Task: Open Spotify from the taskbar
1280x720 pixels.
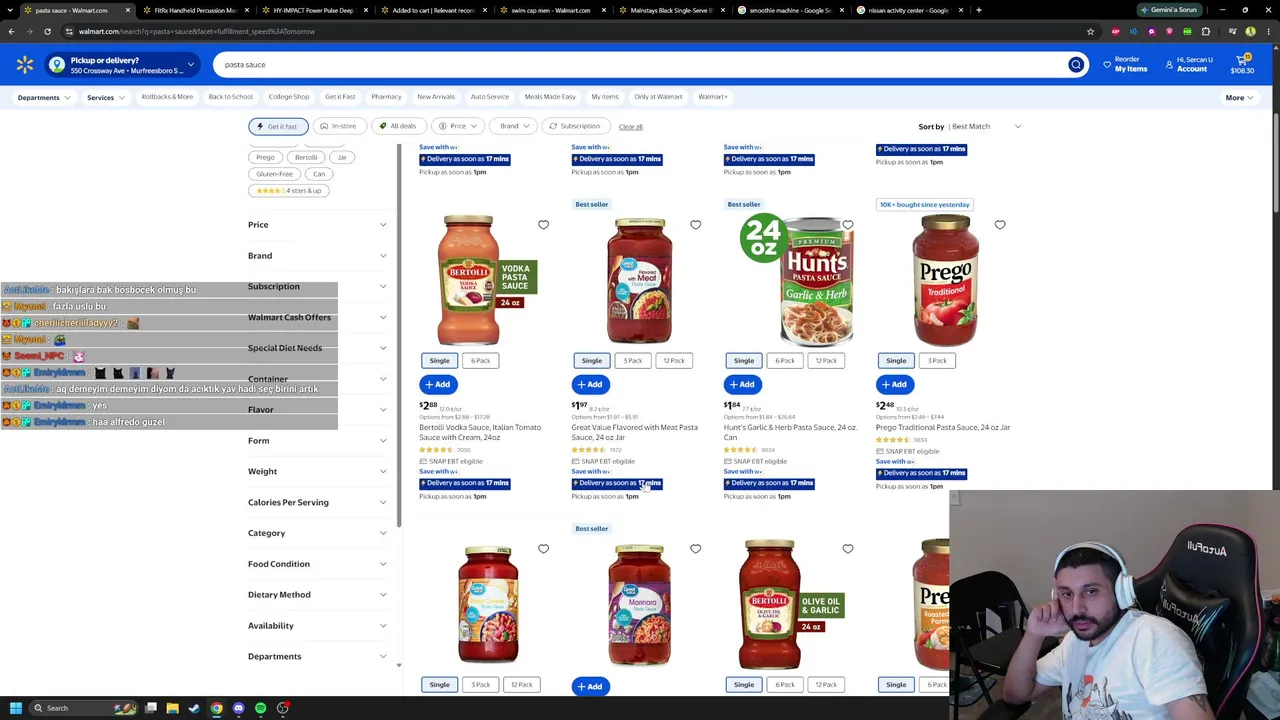Action: click(260, 708)
